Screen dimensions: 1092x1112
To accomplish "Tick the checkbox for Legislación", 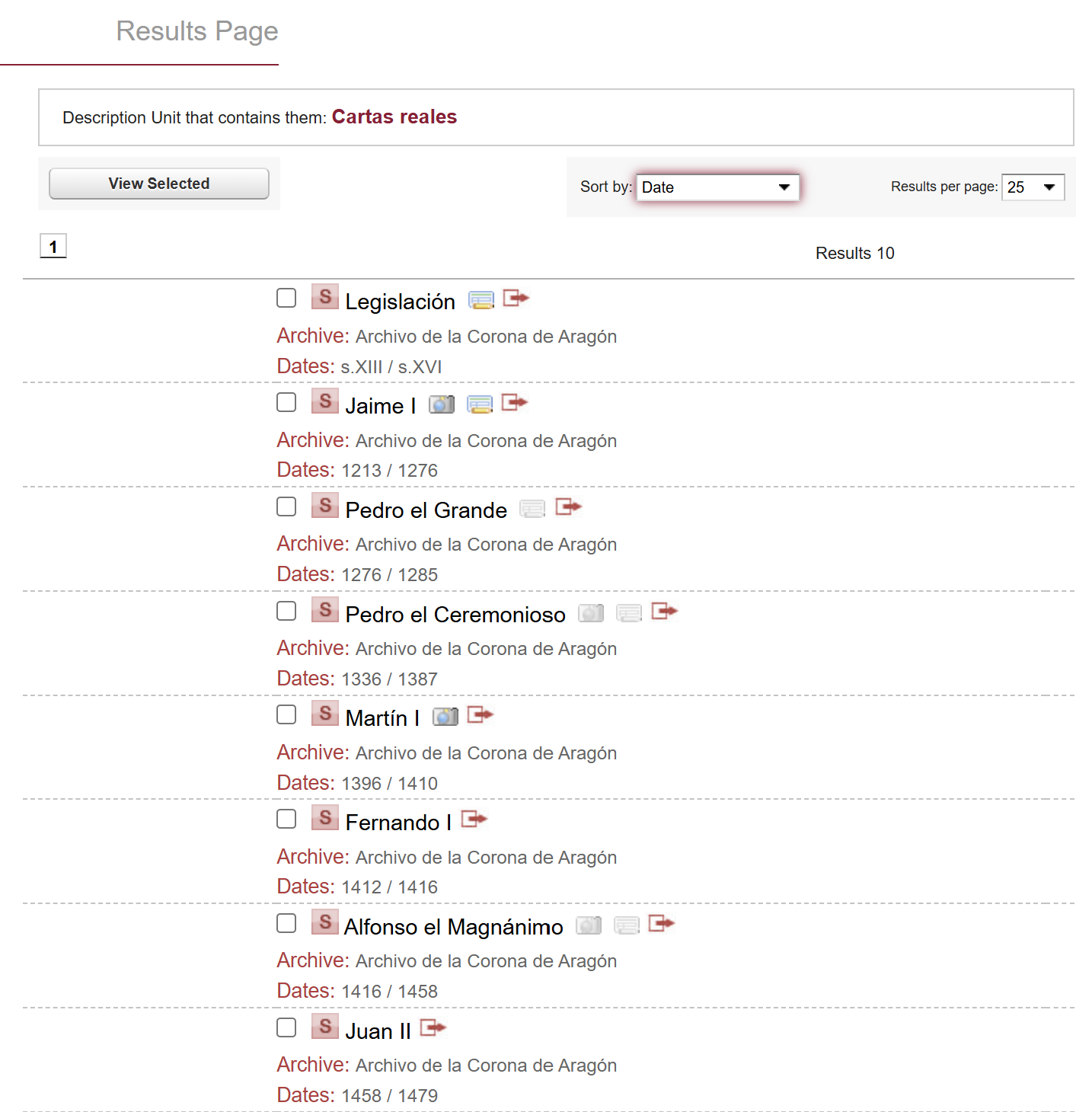I will [286, 298].
